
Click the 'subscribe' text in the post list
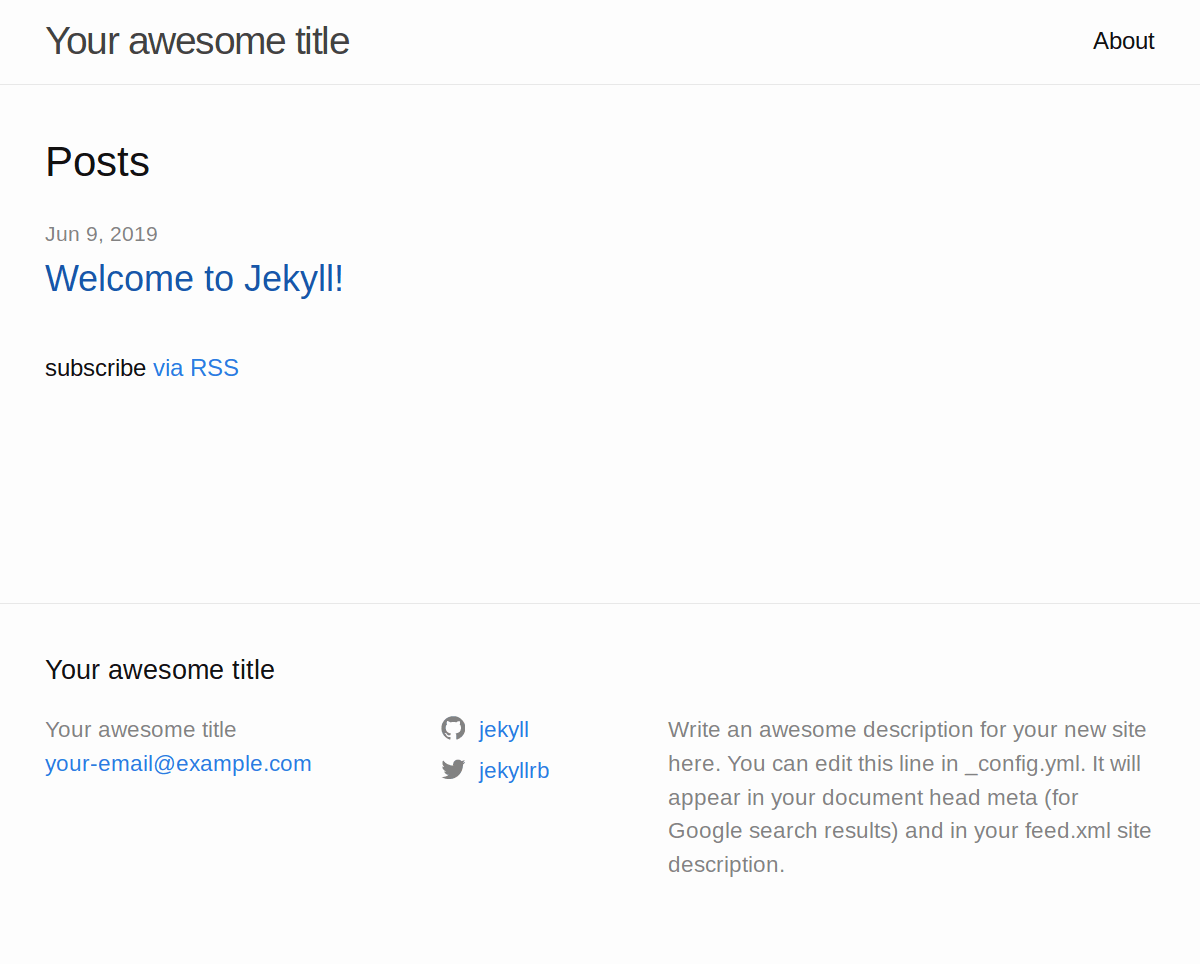pyautogui.click(x=96, y=368)
